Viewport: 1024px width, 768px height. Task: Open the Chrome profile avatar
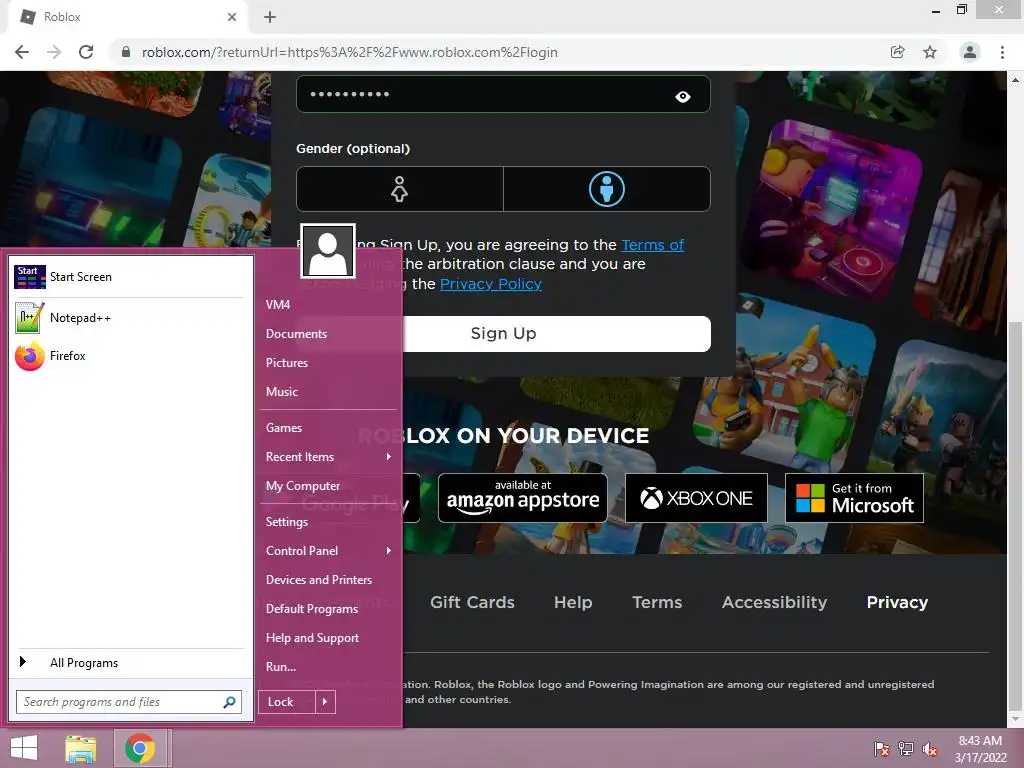(970, 52)
